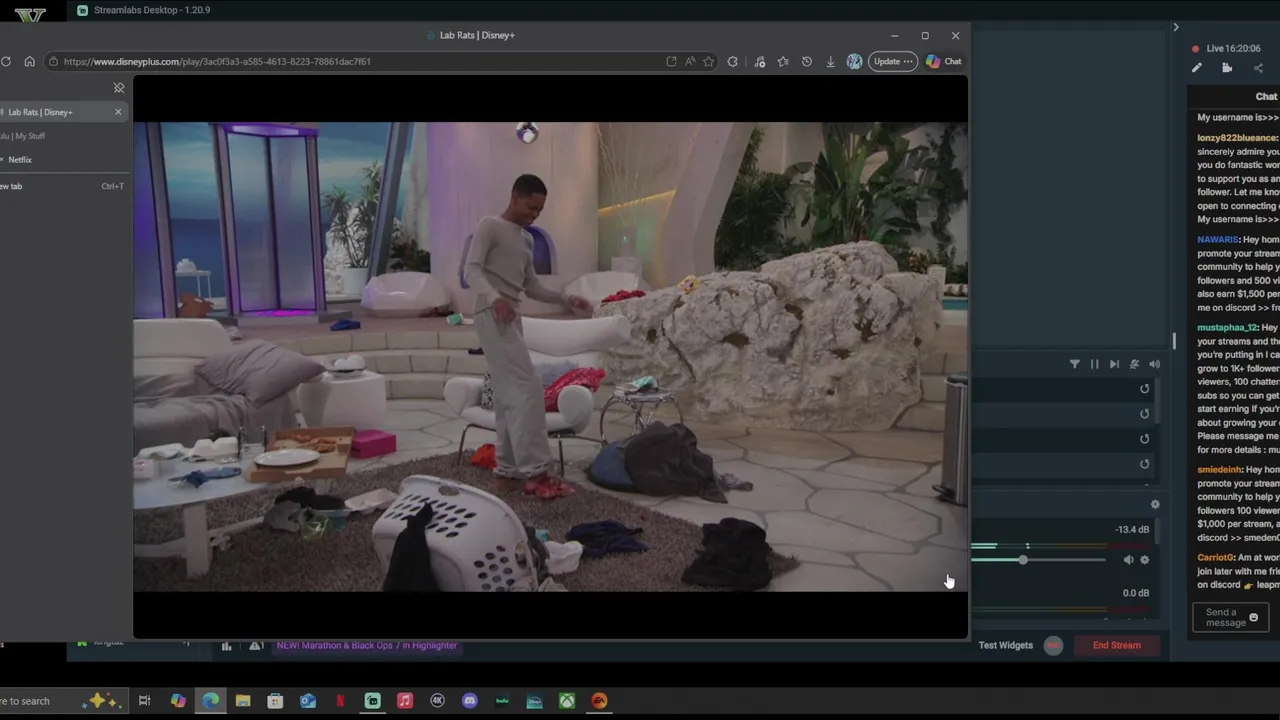Switch to Streamlabs Desktop in taskbar

click(372, 701)
